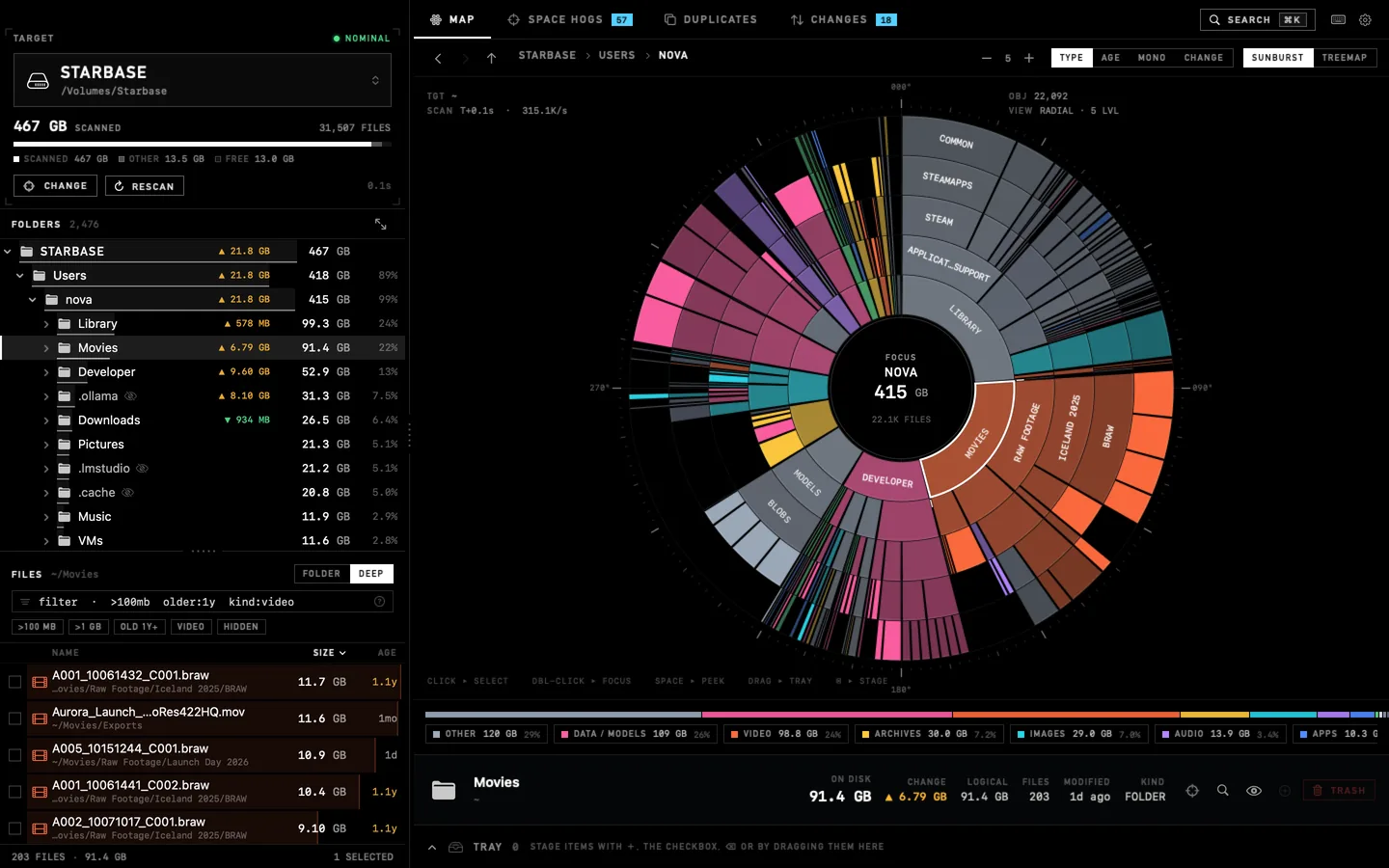The height and width of the screenshot is (868, 1389).
Task: Open the Duplicates tab
Action: pyautogui.click(x=710, y=19)
